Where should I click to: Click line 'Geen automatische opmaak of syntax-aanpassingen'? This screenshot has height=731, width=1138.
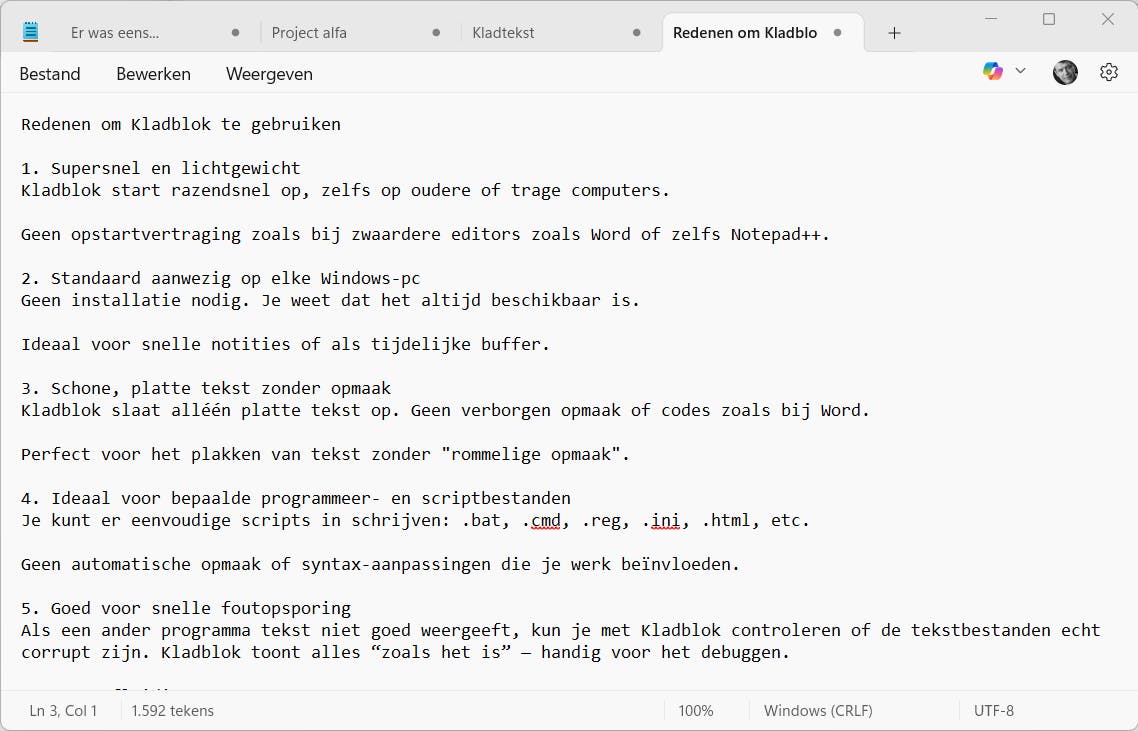click(x=380, y=564)
